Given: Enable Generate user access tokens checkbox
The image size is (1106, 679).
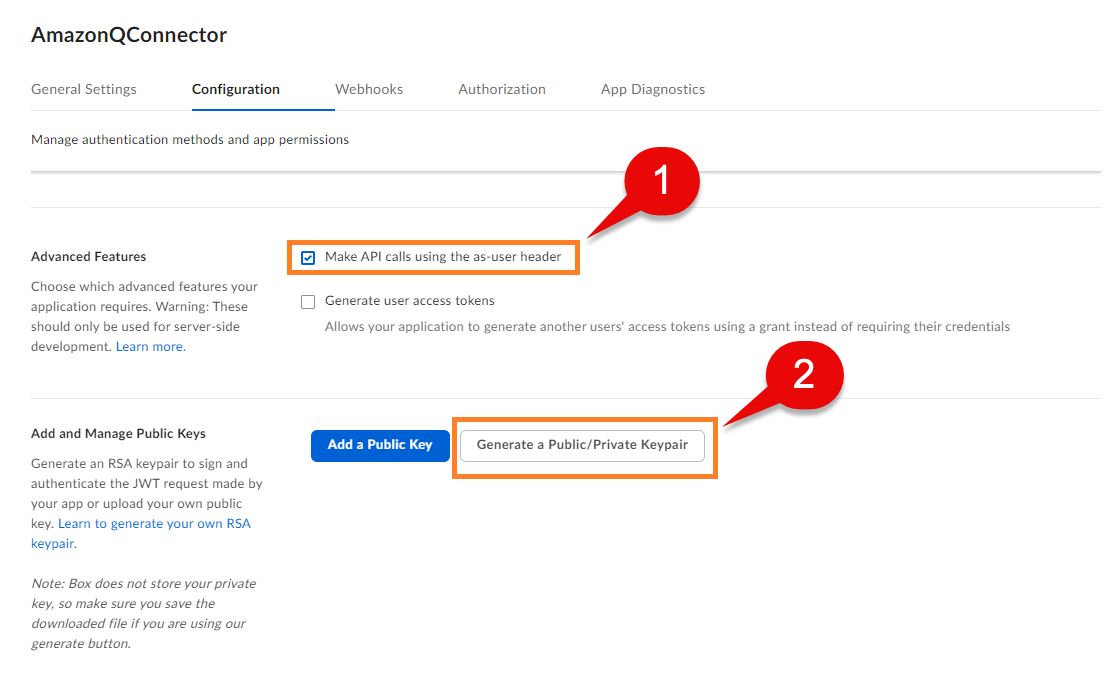Looking at the screenshot, I should pyautogui.click(x=308, y=302).
